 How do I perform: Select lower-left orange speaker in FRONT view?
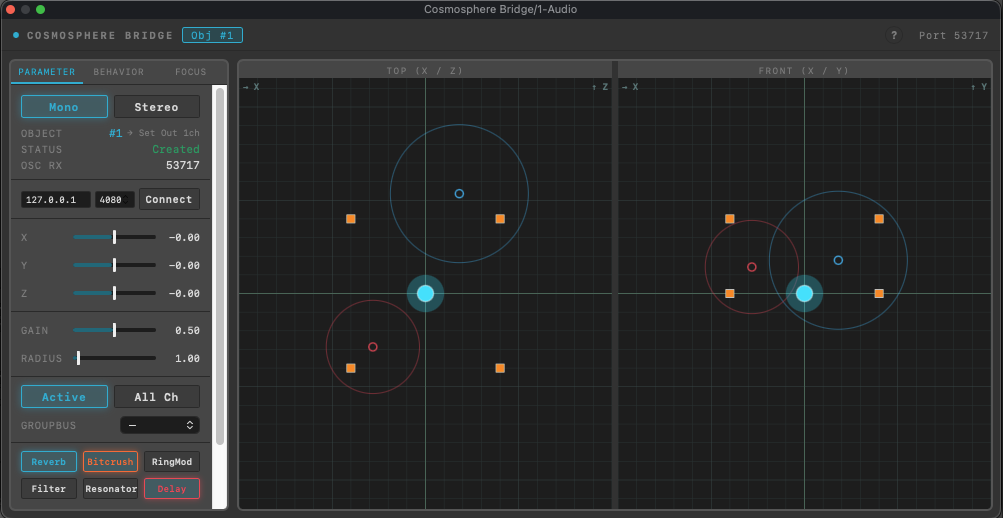point(729,294)
